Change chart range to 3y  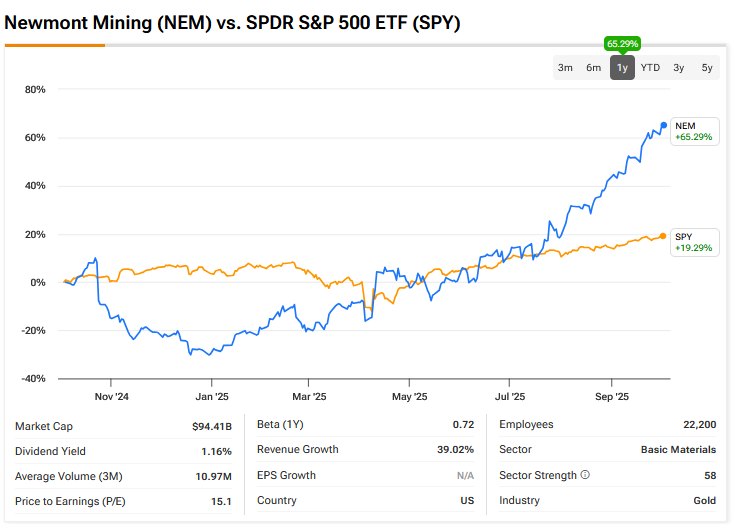click(x=679, y=68)
